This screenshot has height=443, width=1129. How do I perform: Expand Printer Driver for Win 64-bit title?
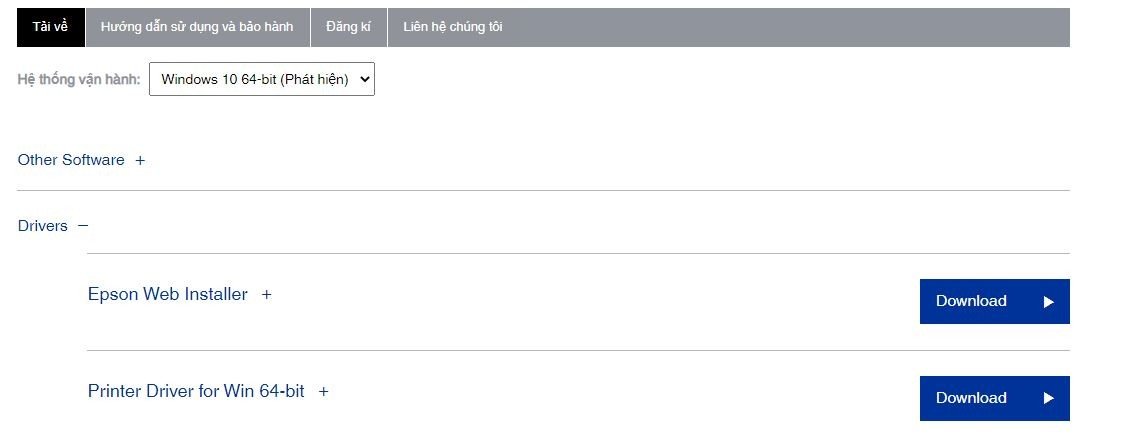pos(196,391)
